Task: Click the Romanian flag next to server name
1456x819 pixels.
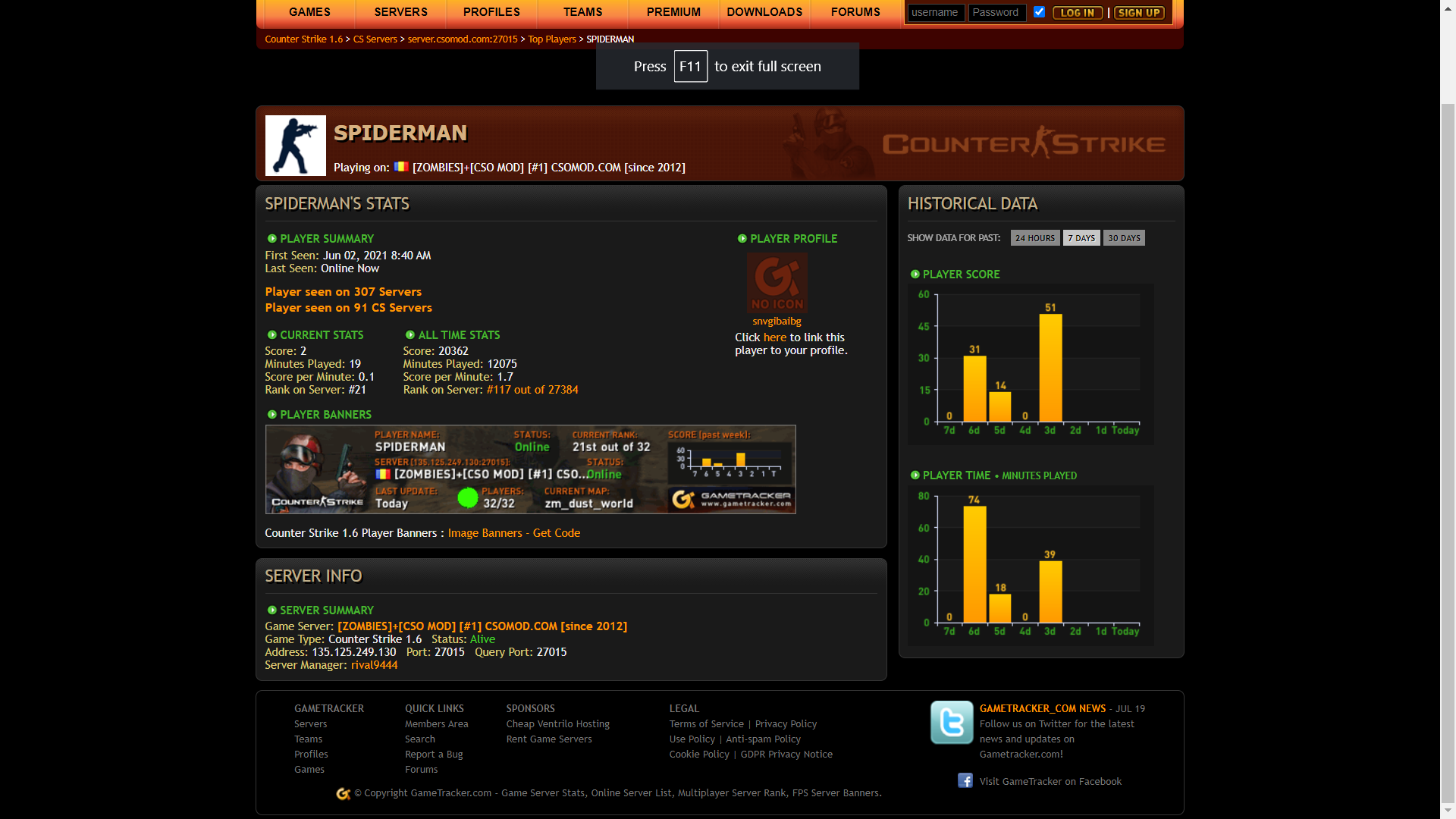Action: [401, 167]
